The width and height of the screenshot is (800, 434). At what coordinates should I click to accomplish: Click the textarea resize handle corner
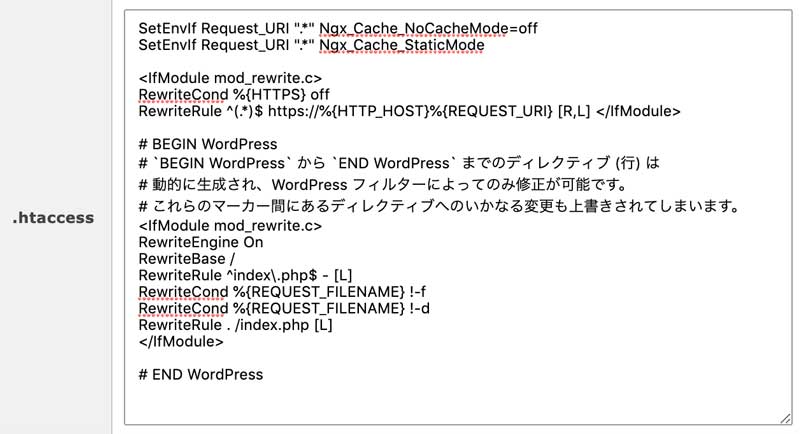(785, 418)
